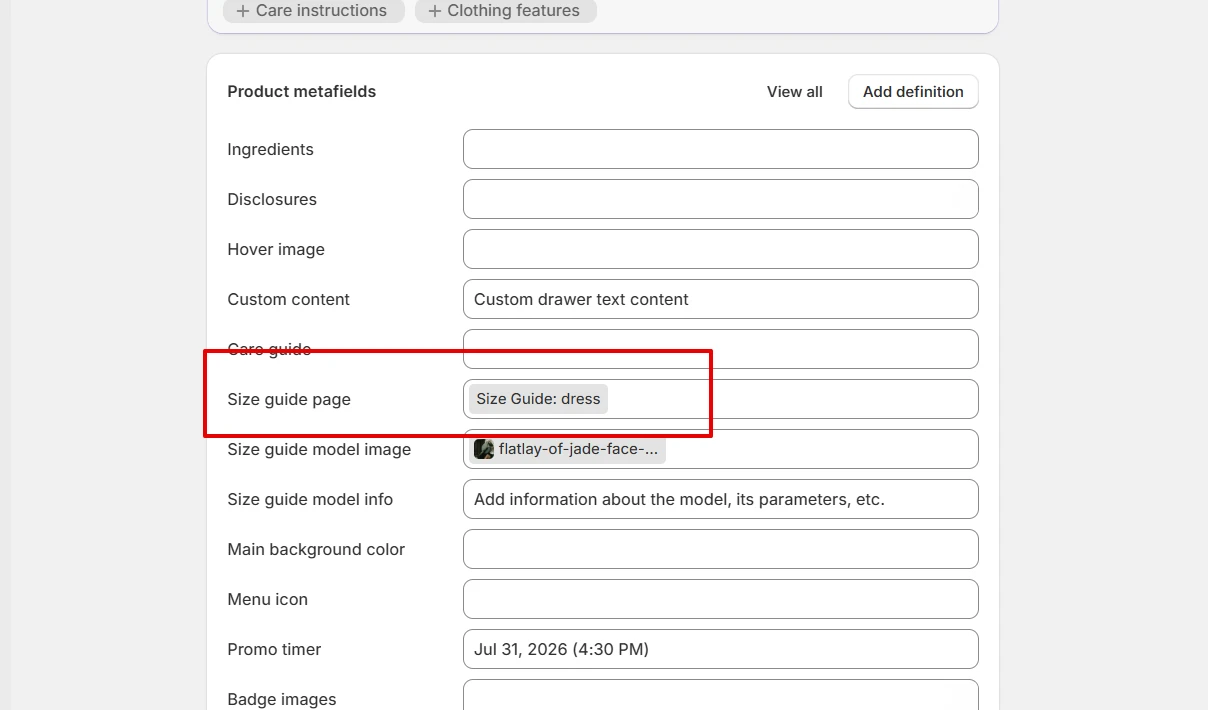Screen dimensions: 1208x710
Task: Click the plus icon beside Clothing features
Action: [x=435, y=11]
